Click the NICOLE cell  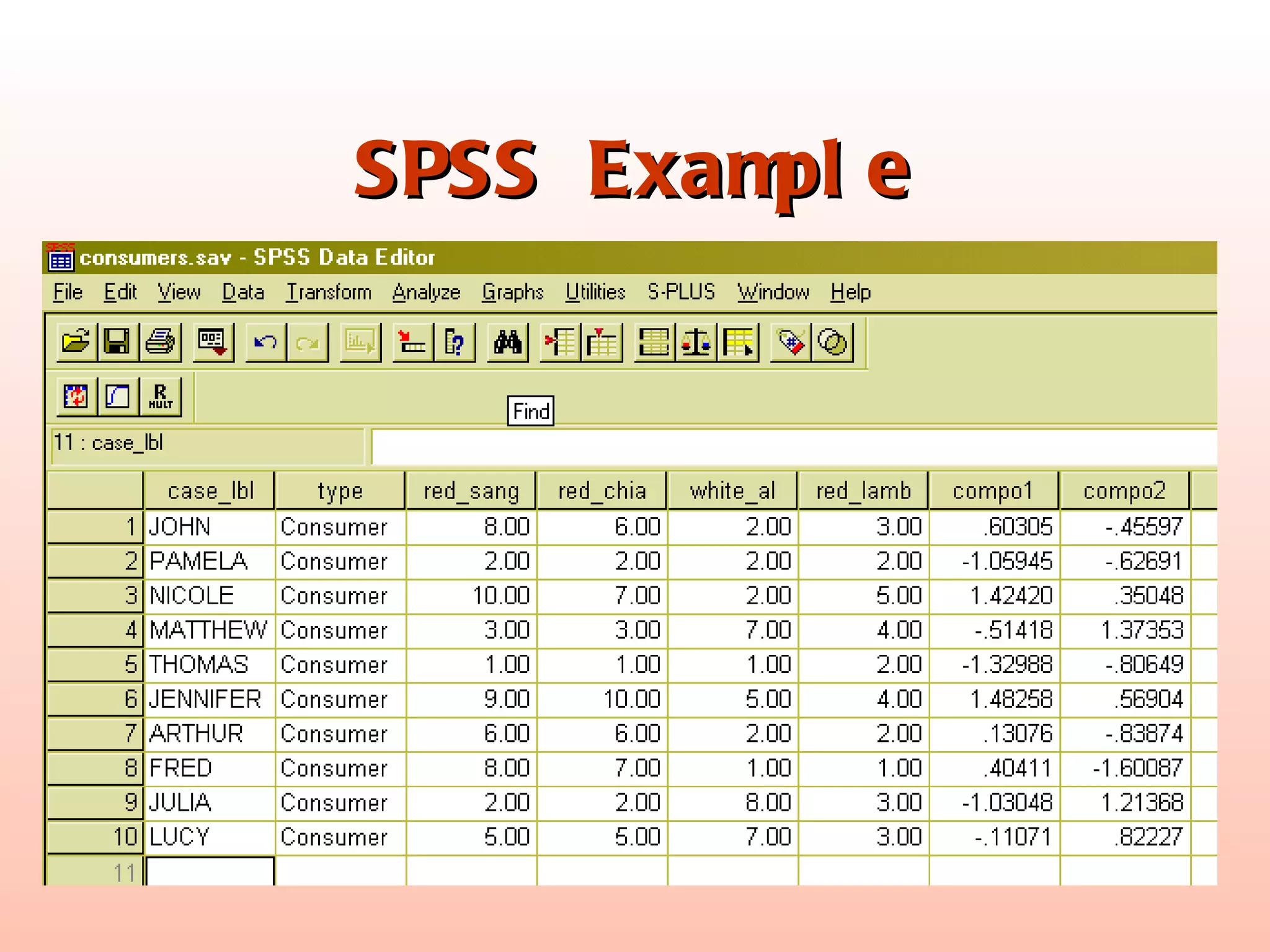(x=210, y=596)
